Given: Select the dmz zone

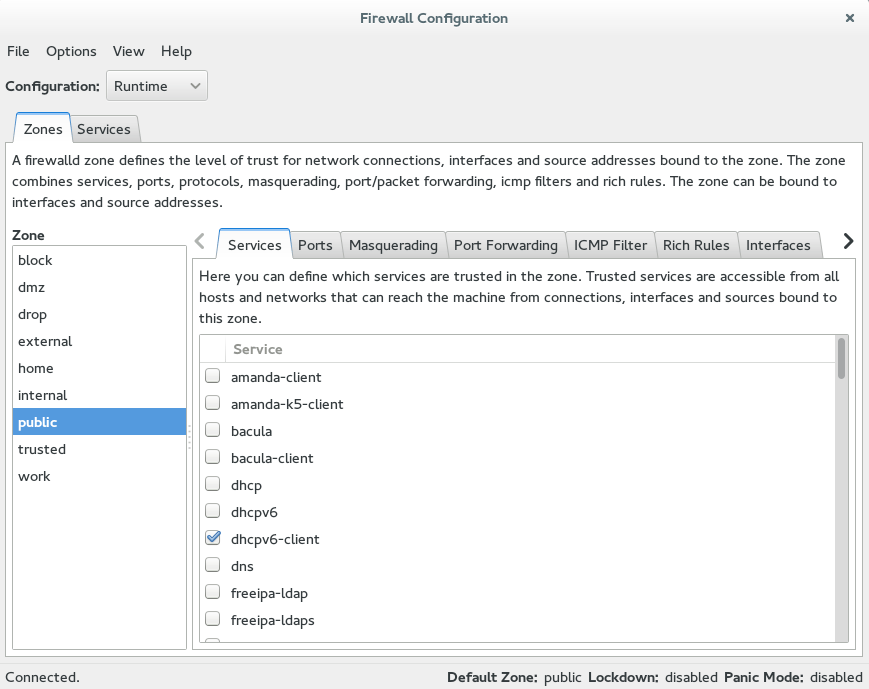Looking at the screenshot, I should 29,287.
